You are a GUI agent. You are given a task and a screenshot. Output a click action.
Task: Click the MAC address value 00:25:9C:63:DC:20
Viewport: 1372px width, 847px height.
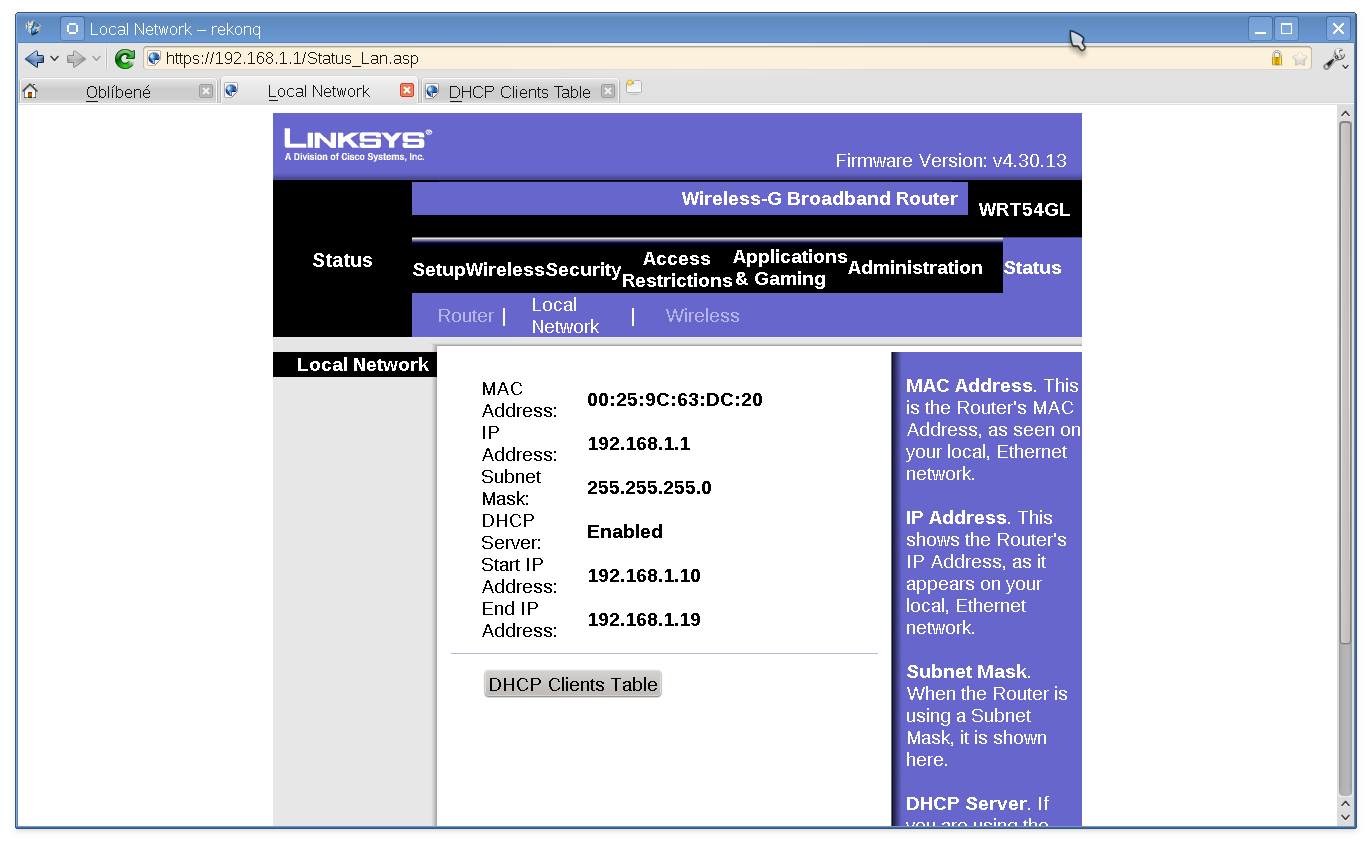tap(675, 400)
